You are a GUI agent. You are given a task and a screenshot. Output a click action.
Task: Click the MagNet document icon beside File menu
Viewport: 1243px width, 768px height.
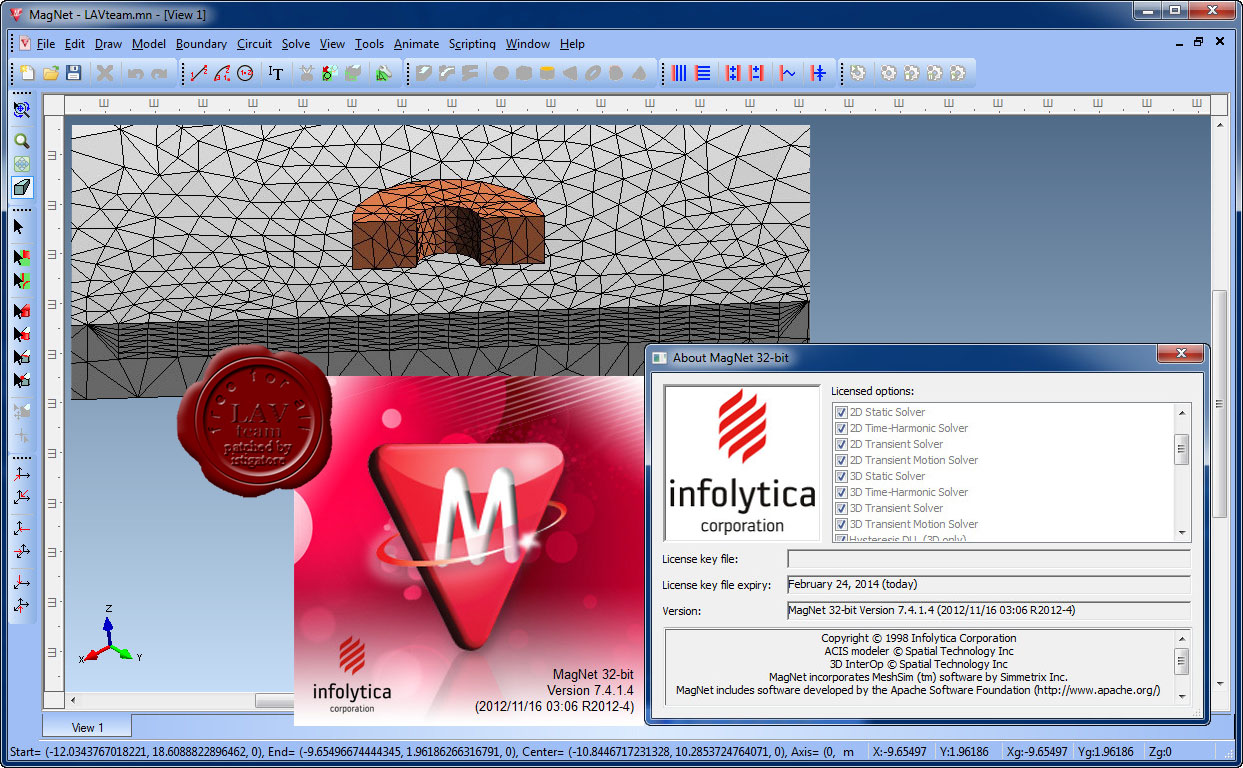tap(25, 43)
